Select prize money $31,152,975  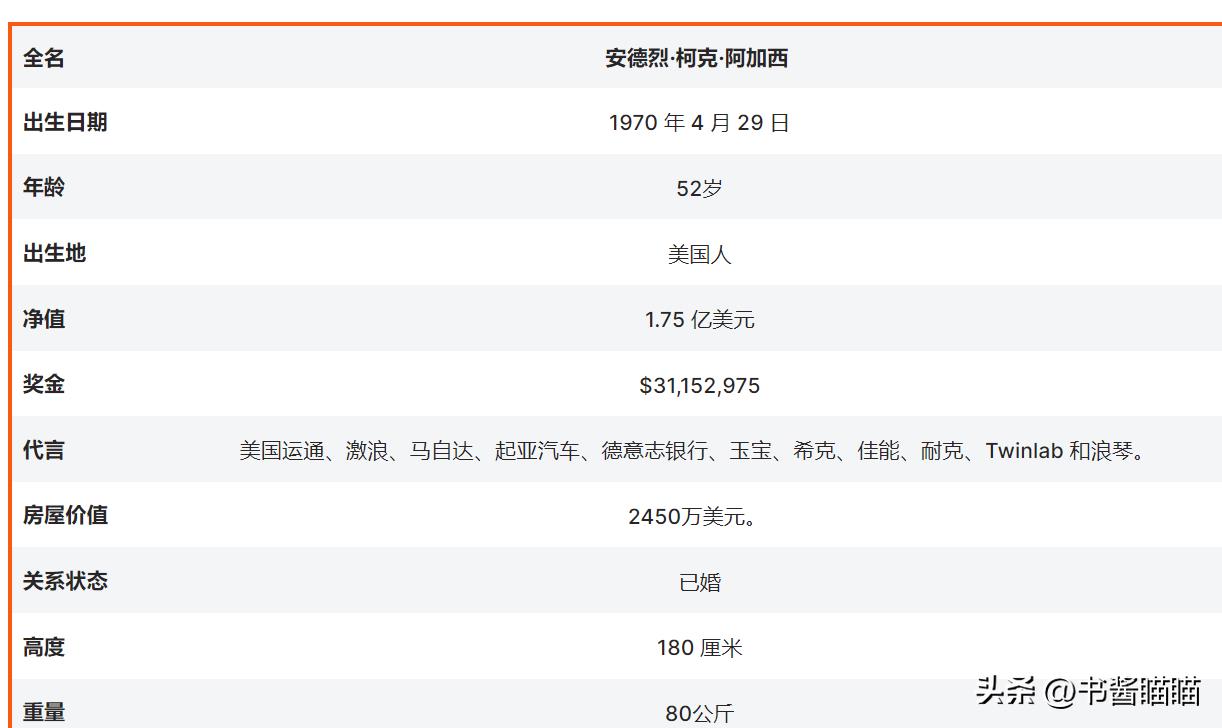coord(699,385)
